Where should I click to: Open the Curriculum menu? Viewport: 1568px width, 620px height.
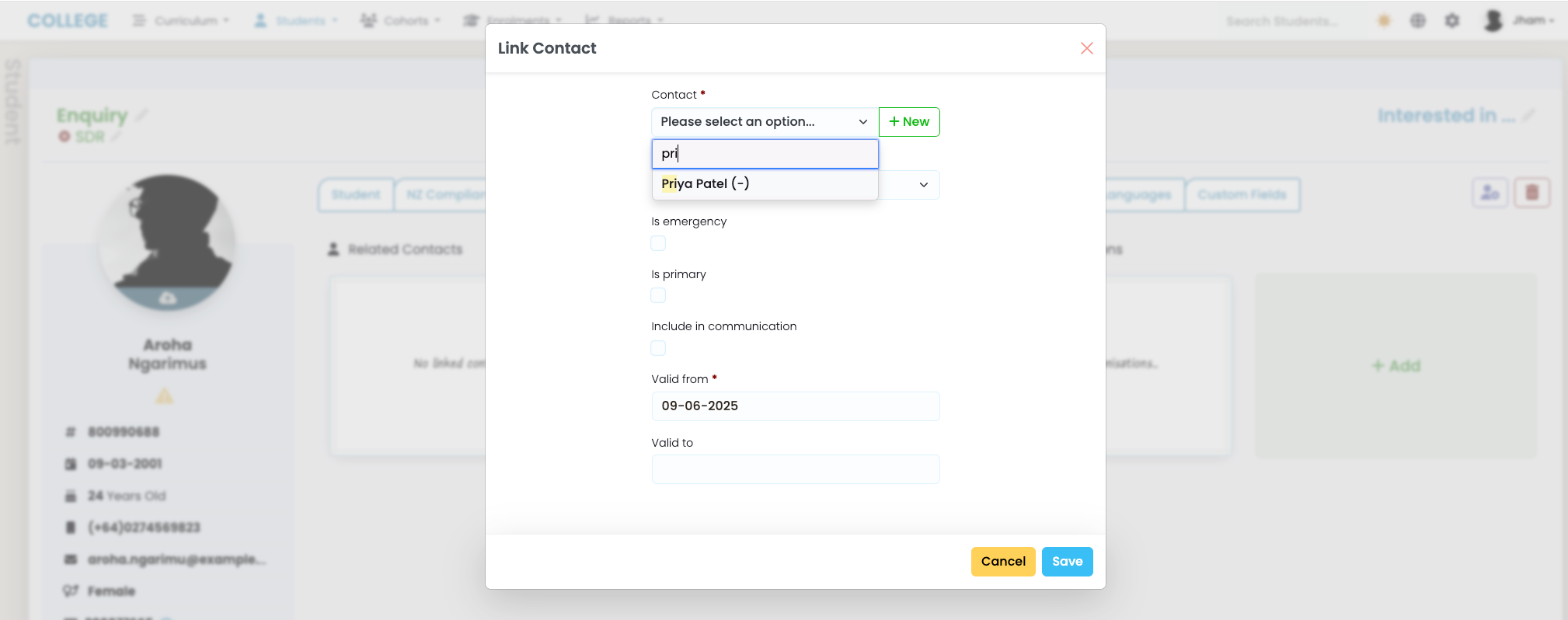(181, 21)
